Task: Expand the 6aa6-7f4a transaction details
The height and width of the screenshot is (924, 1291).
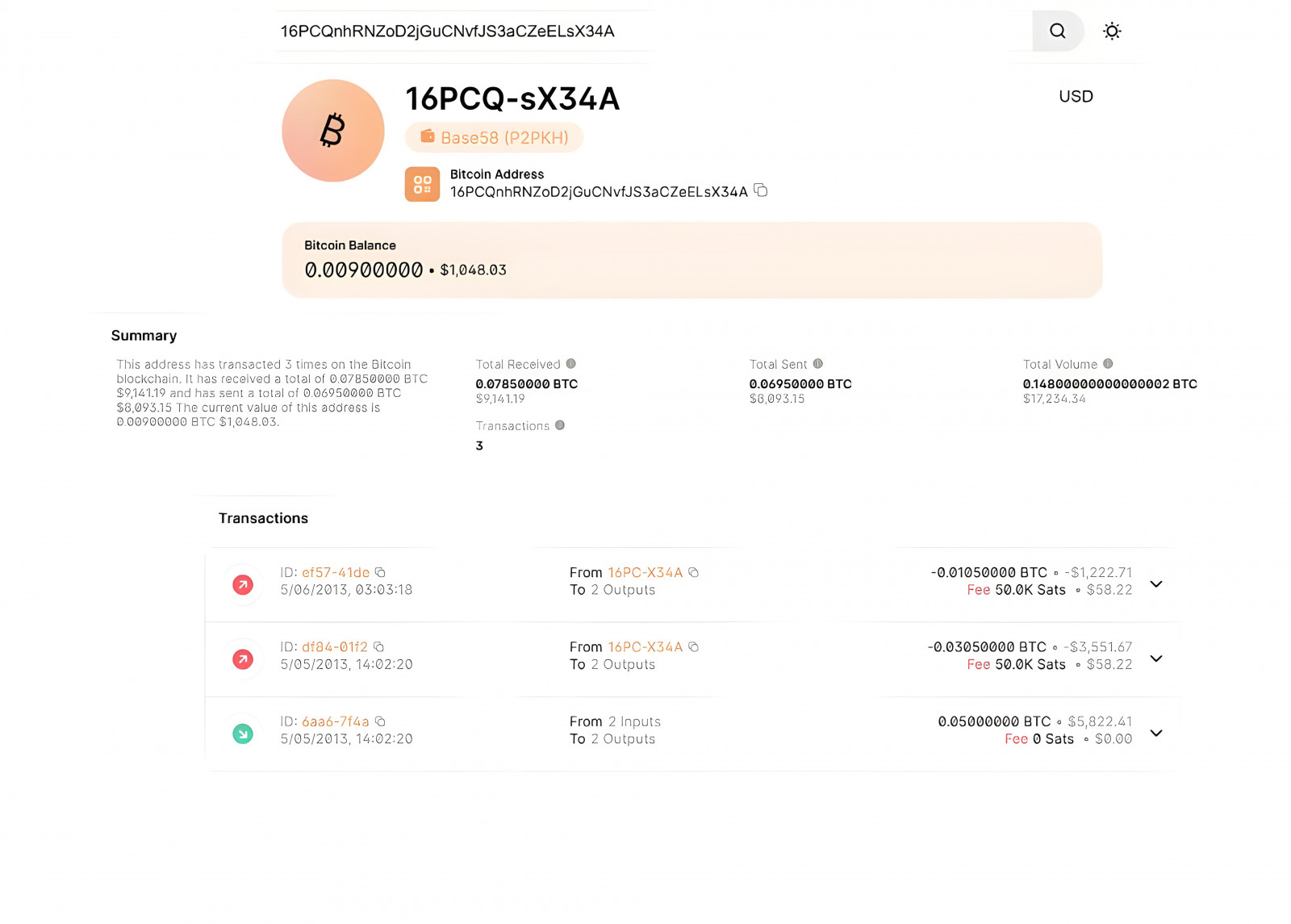Action: point(1156,733)
